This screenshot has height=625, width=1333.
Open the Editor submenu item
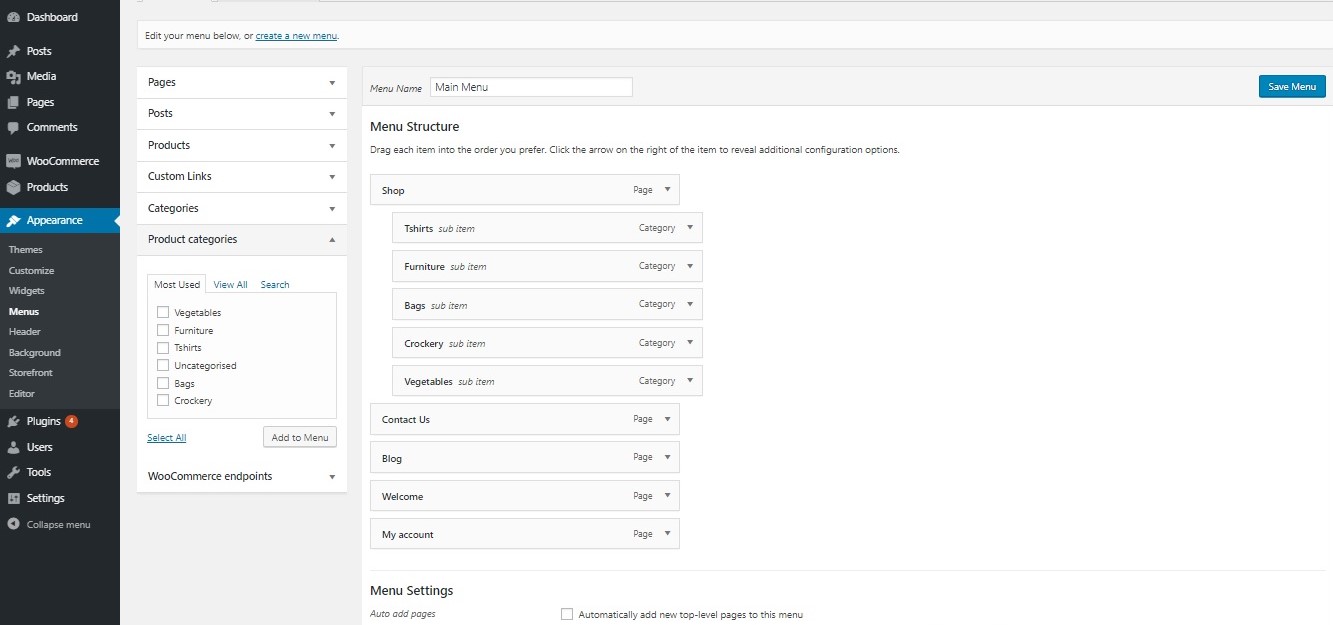click(x=22, y=393)
